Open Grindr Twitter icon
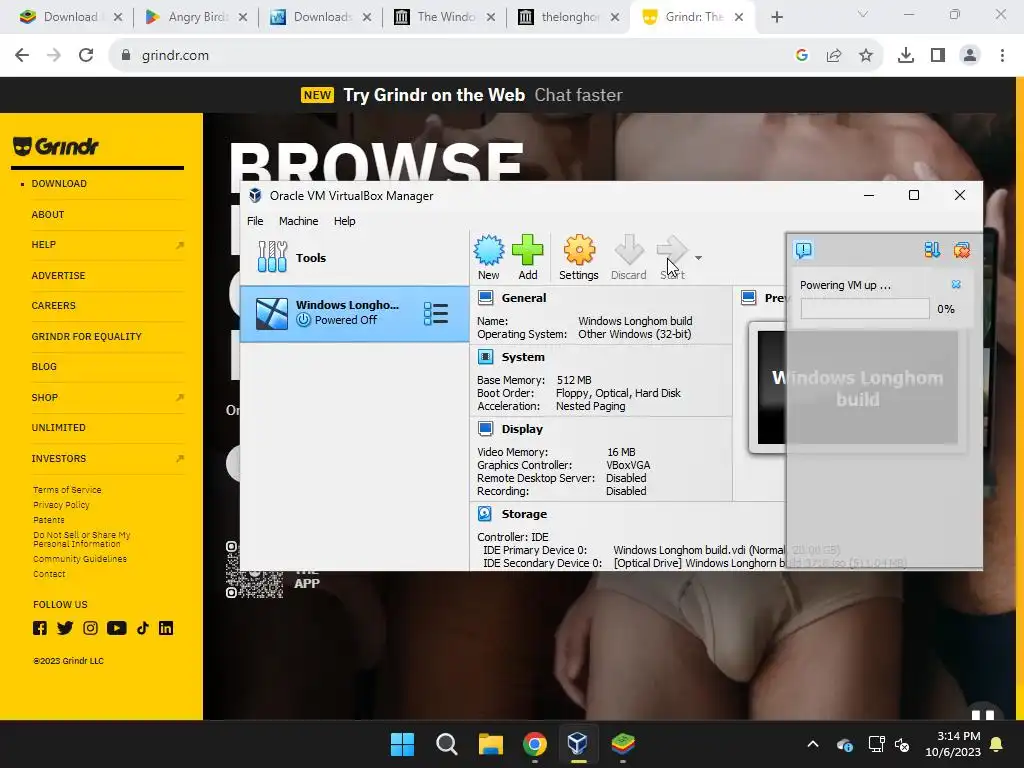 pos(65,628)
